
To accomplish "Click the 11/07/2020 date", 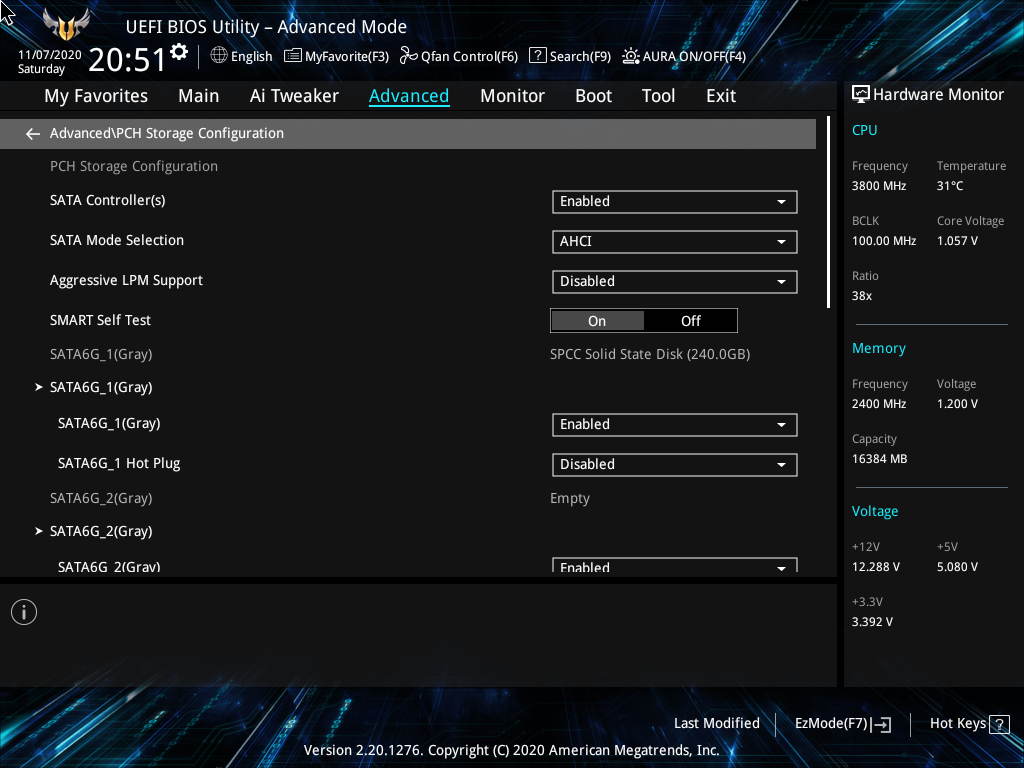I will (50, 55).
